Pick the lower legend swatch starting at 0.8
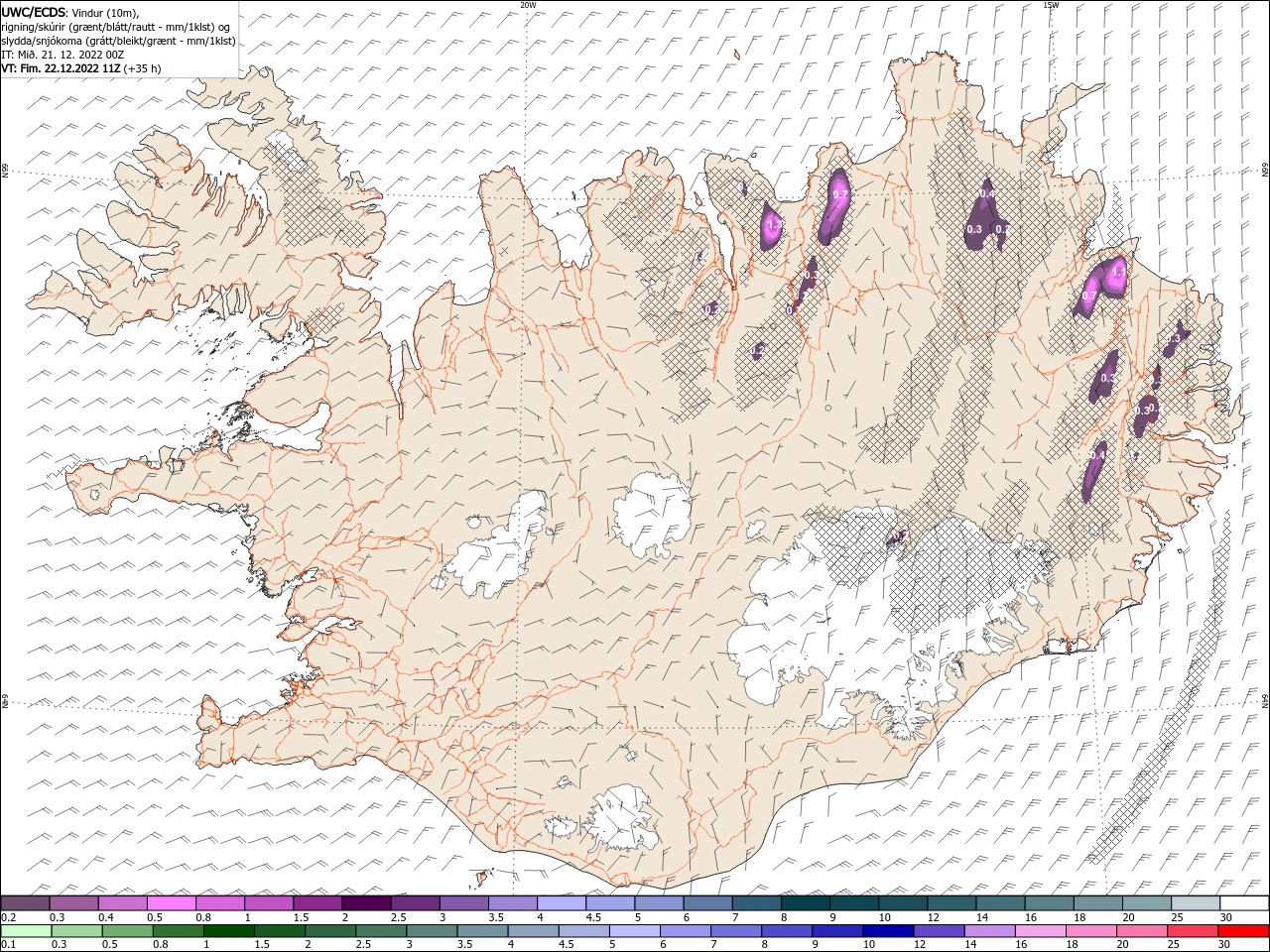Viewport: 1270px width, 952px height. tap(178, 931)
